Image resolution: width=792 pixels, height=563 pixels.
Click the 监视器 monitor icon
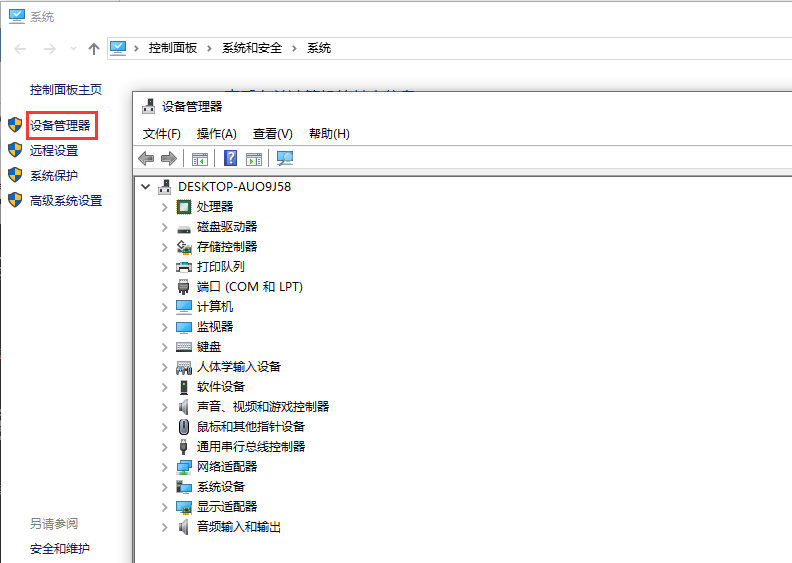point(184,327)
